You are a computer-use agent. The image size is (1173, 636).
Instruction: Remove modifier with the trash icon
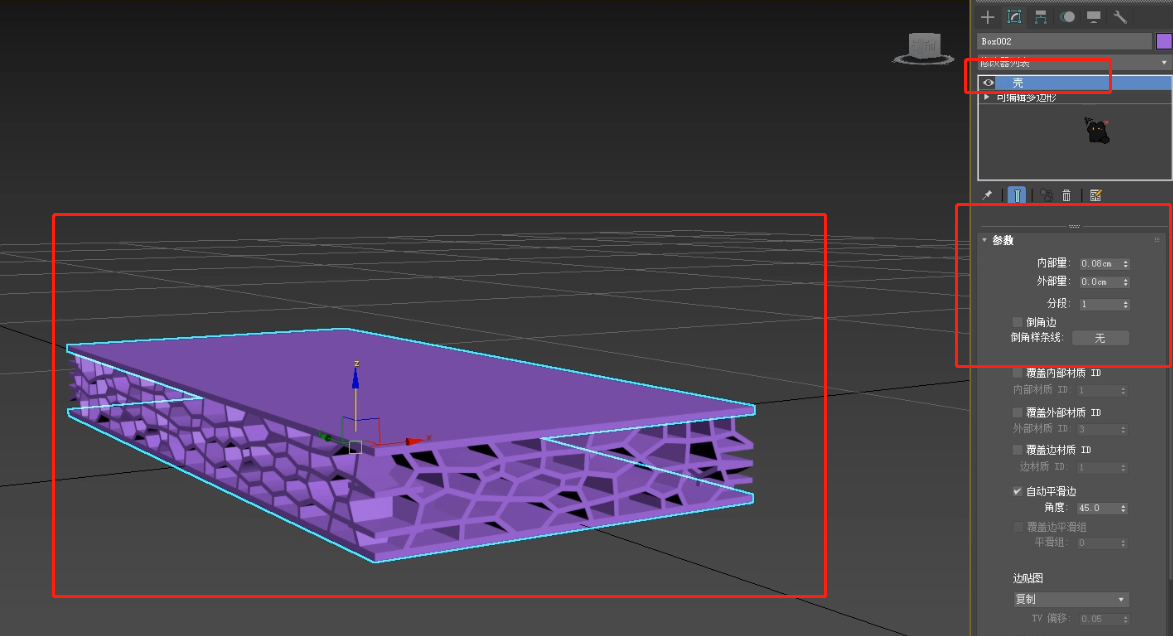tap(1067, 195)
